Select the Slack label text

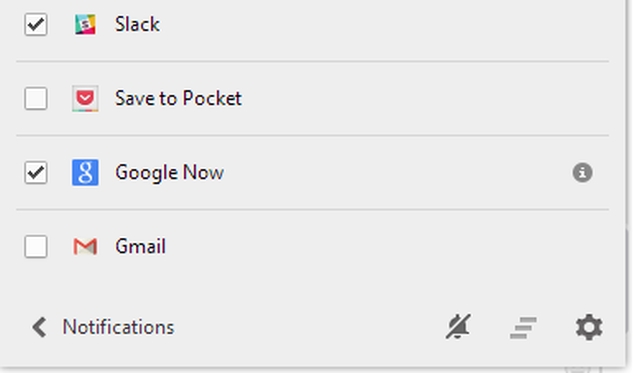(137, 24)
